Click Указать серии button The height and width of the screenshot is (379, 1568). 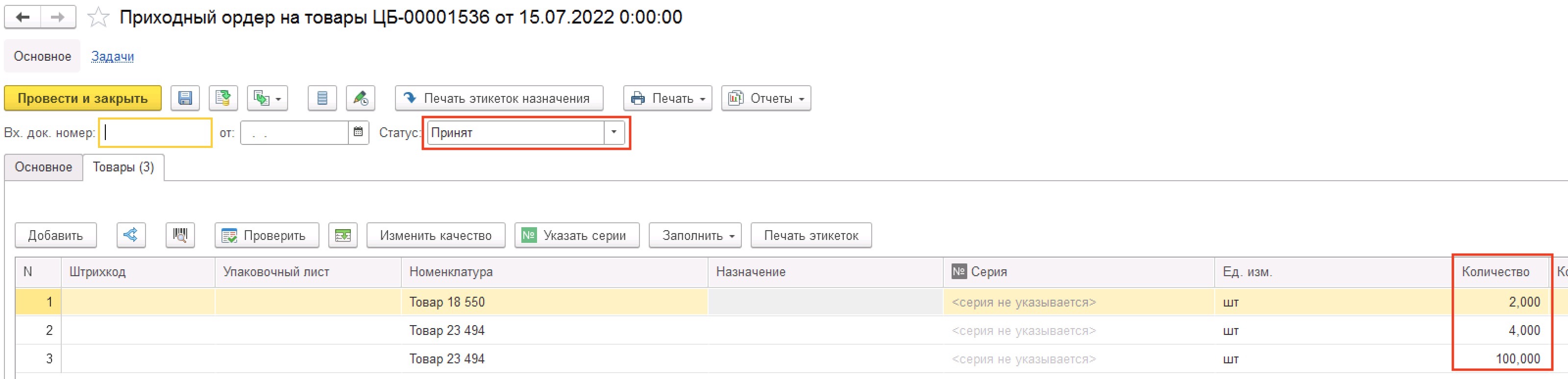point(577,235)
